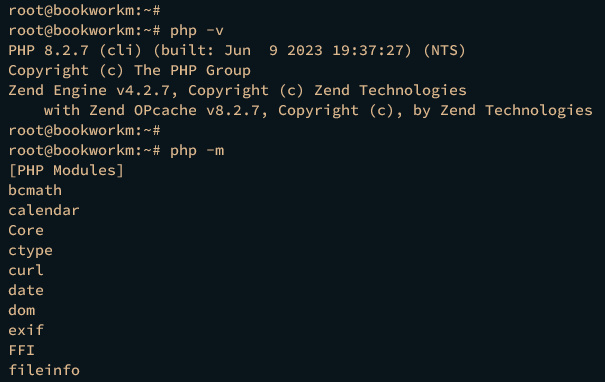This screenshot has width=605, height=382.
Task: Select the bcmath module entry
Action: (x=35, y=191)
